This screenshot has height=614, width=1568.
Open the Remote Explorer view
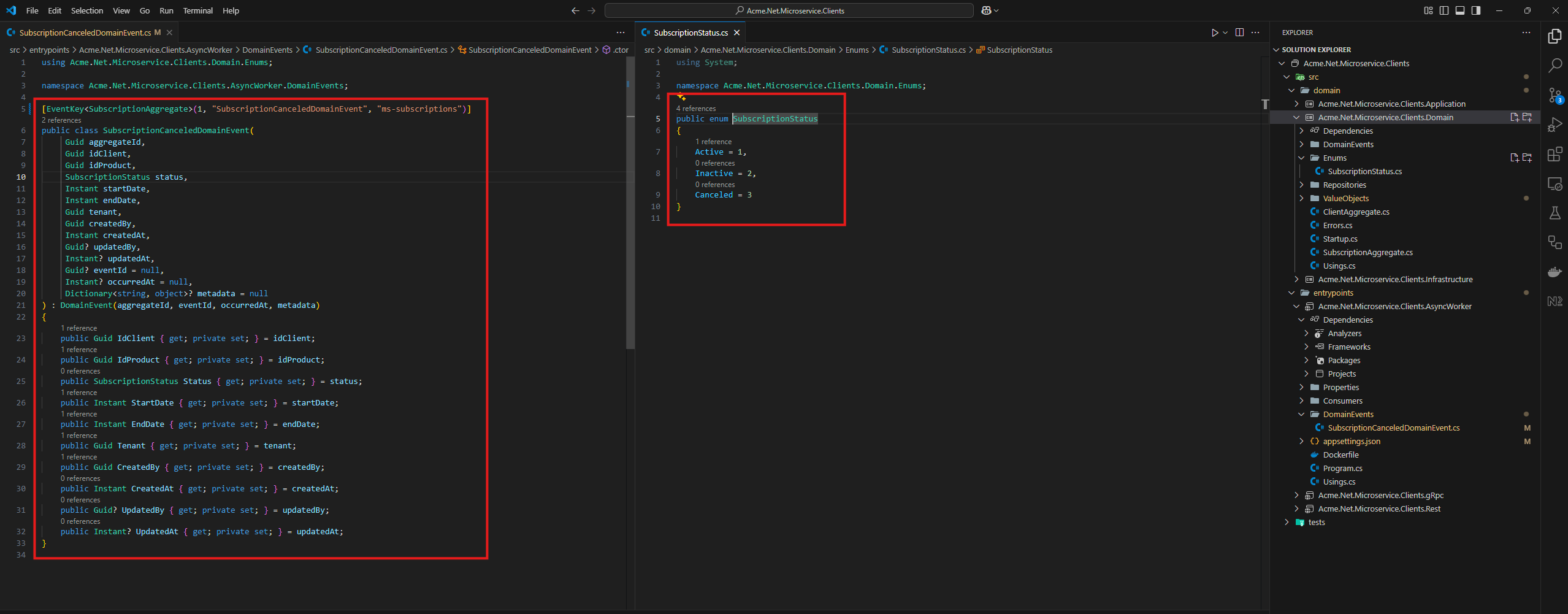point(1555,183)
